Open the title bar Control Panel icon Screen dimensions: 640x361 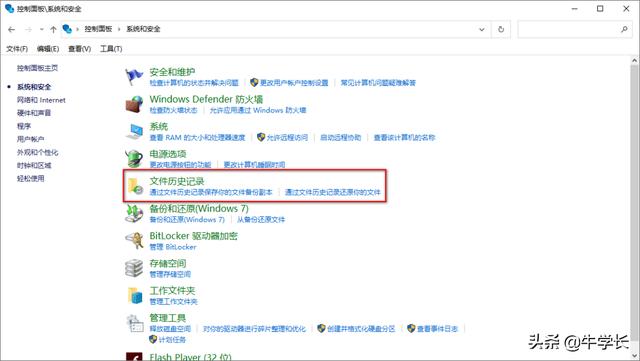coord(9,8)
